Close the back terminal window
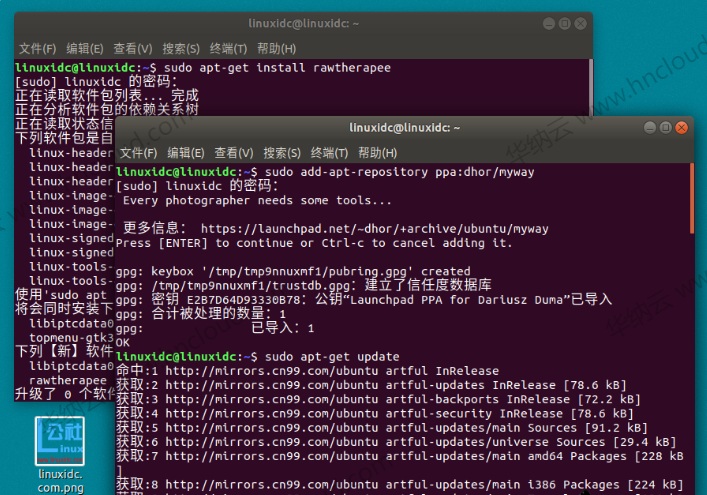Viewport: 707px width, 495px height. [580, 23]
